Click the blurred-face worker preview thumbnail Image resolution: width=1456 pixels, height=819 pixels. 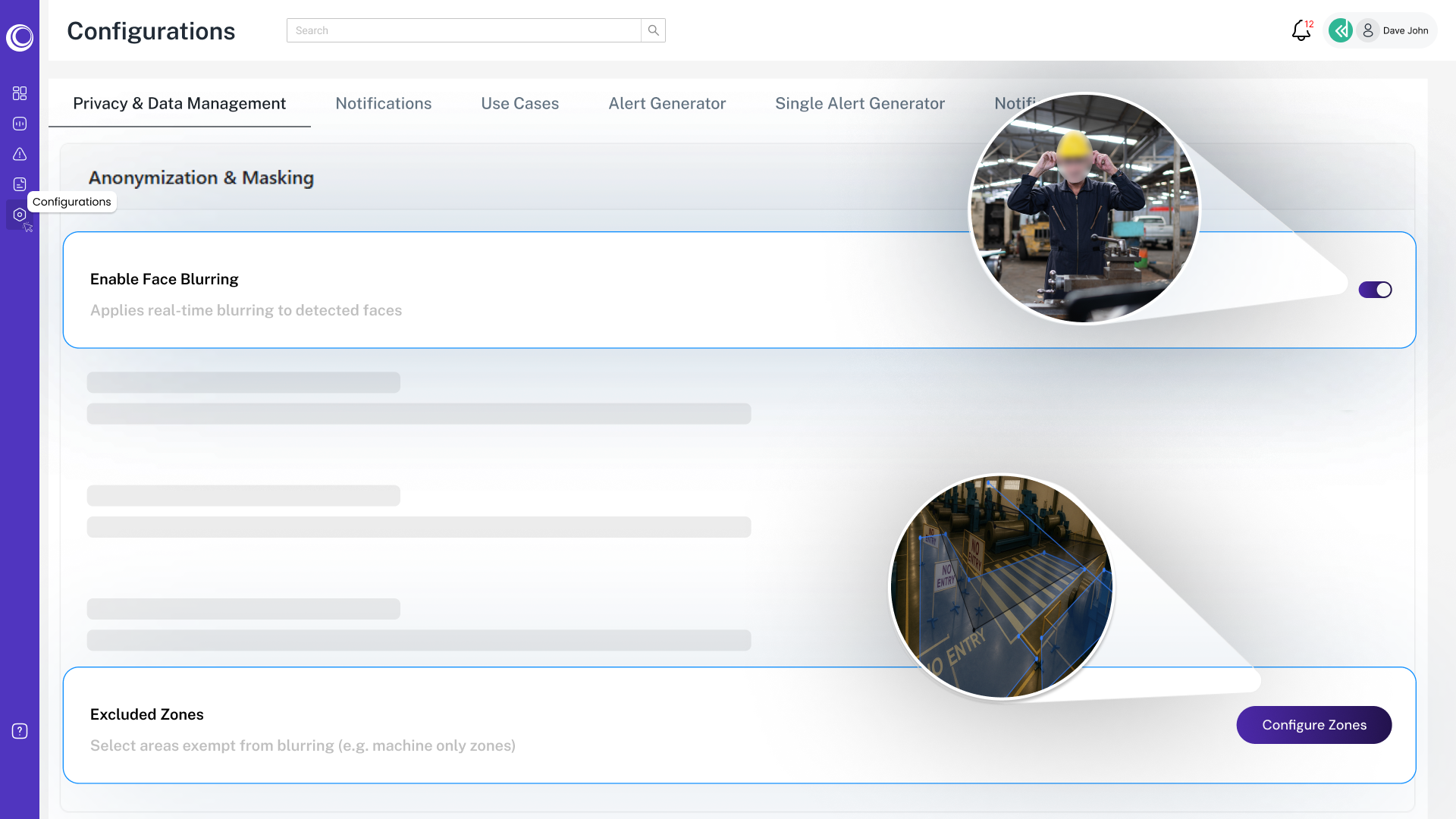1084,209
